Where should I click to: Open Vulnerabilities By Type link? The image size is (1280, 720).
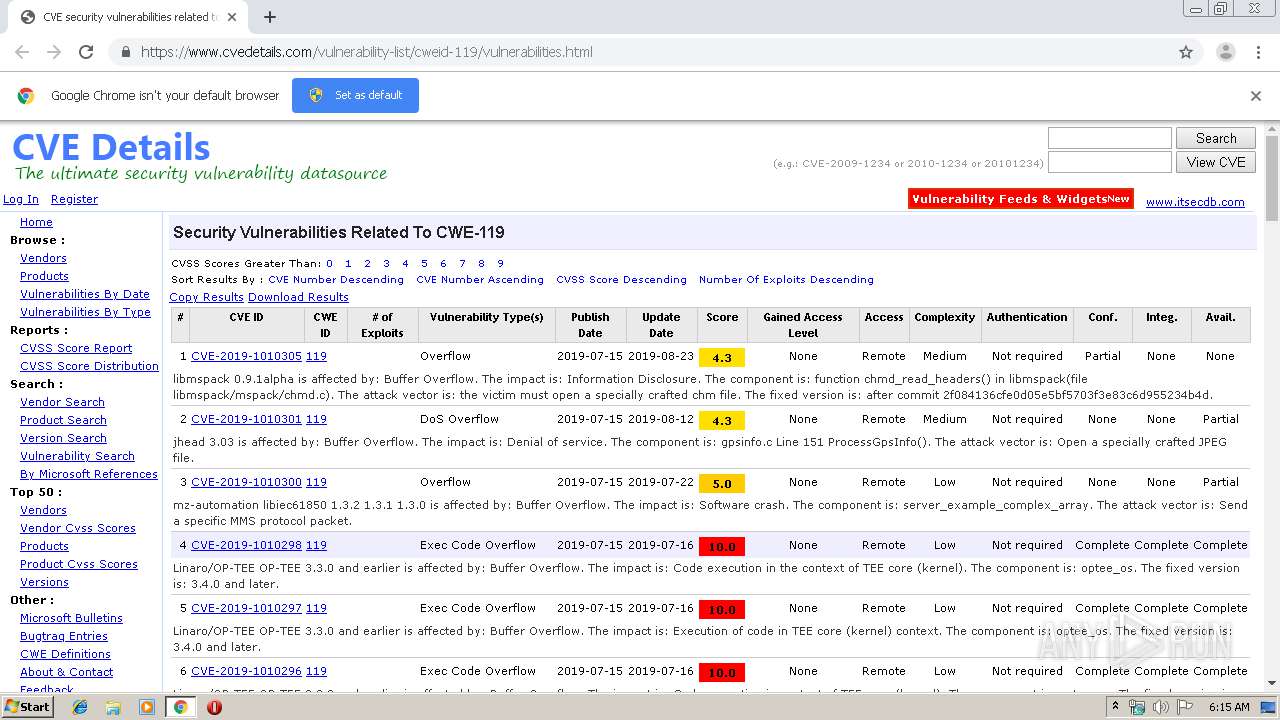click(x=85, y=312)
